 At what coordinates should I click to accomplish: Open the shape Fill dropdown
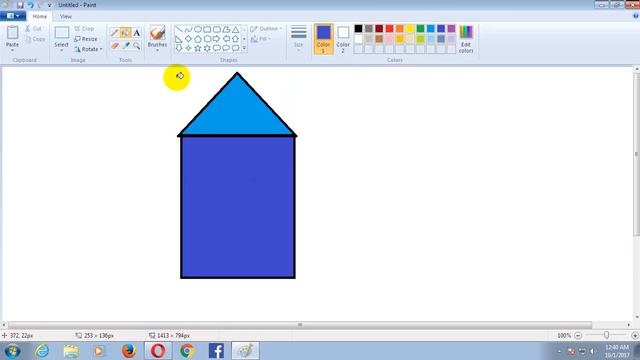pos(261,39)
